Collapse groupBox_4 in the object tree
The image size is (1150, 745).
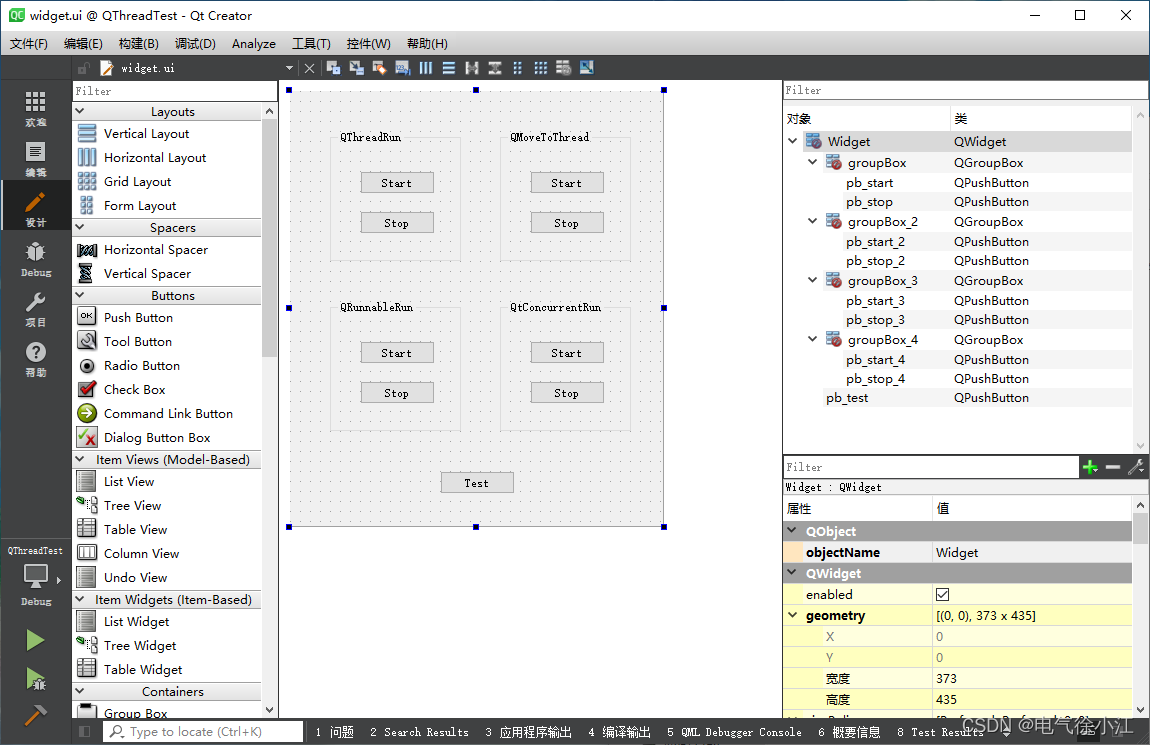point(813,339)
